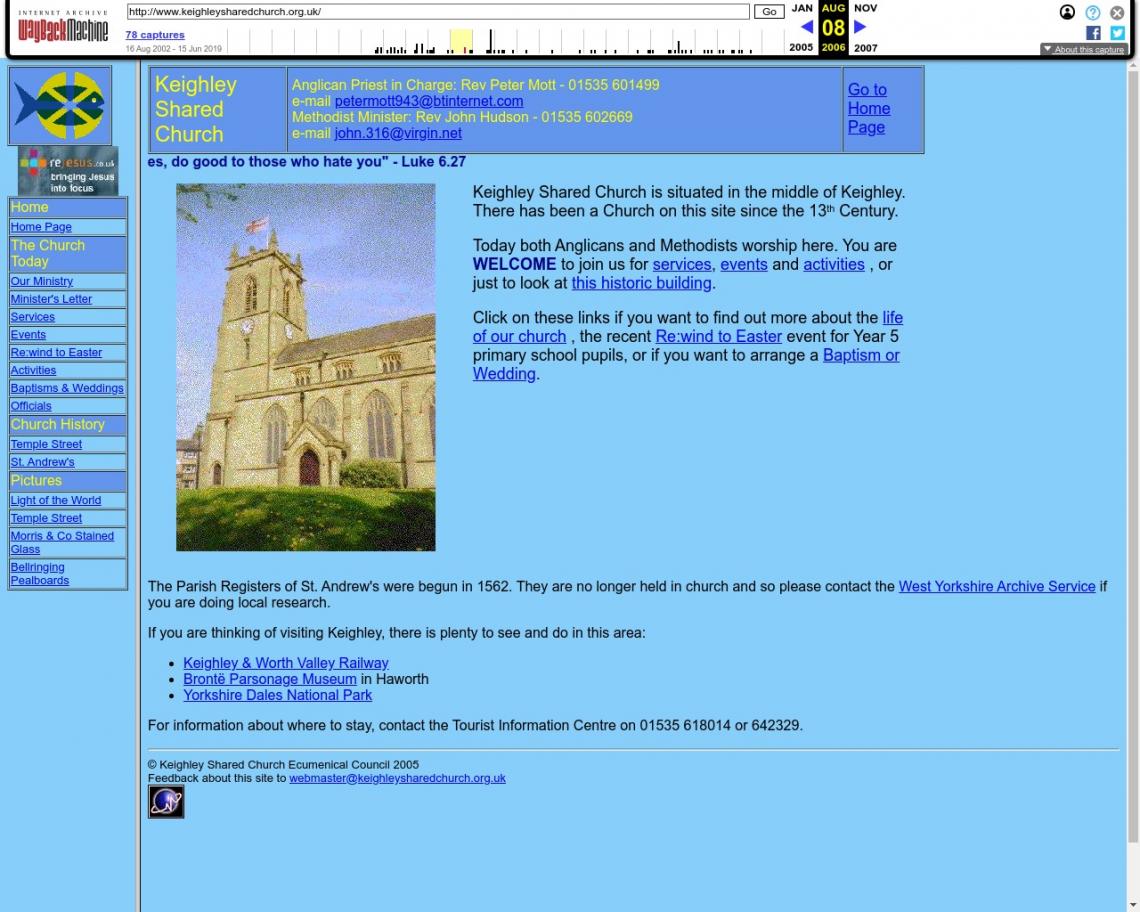The width and height of the screenshot is (1140, 912).
Task: Go to previous capture with the left arrow
Action: (806, 27)
